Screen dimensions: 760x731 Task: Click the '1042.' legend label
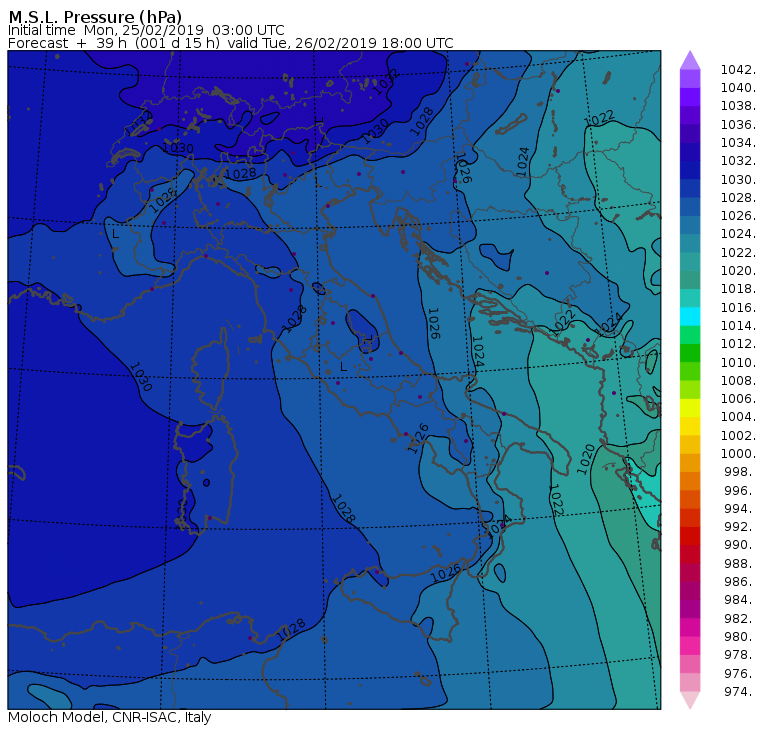click(738, 70)
